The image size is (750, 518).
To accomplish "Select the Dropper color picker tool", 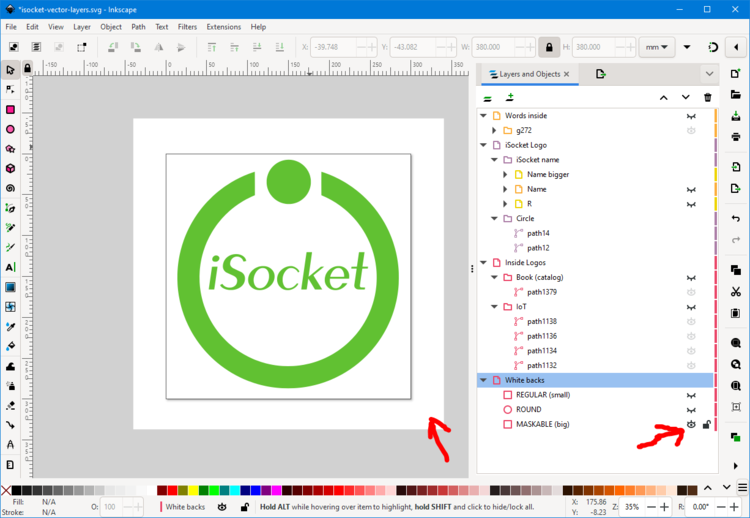I will pyautogui.click(x=10, y=327).
